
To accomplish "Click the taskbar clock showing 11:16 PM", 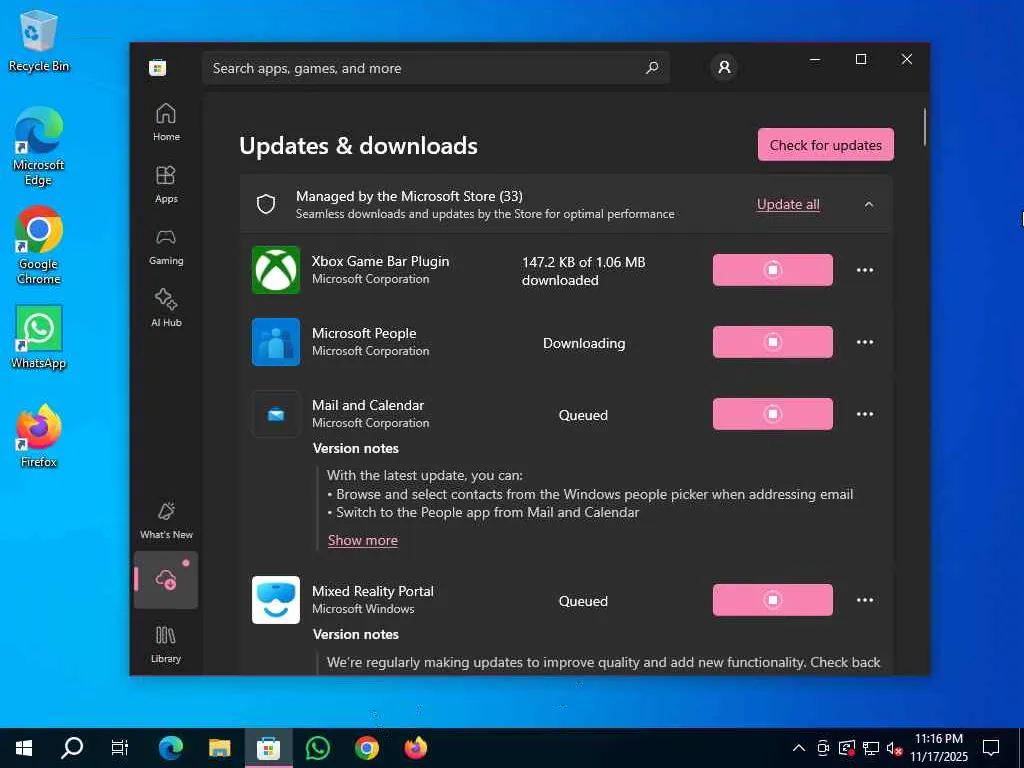I will pyautogui.click(x=939, y=748).
